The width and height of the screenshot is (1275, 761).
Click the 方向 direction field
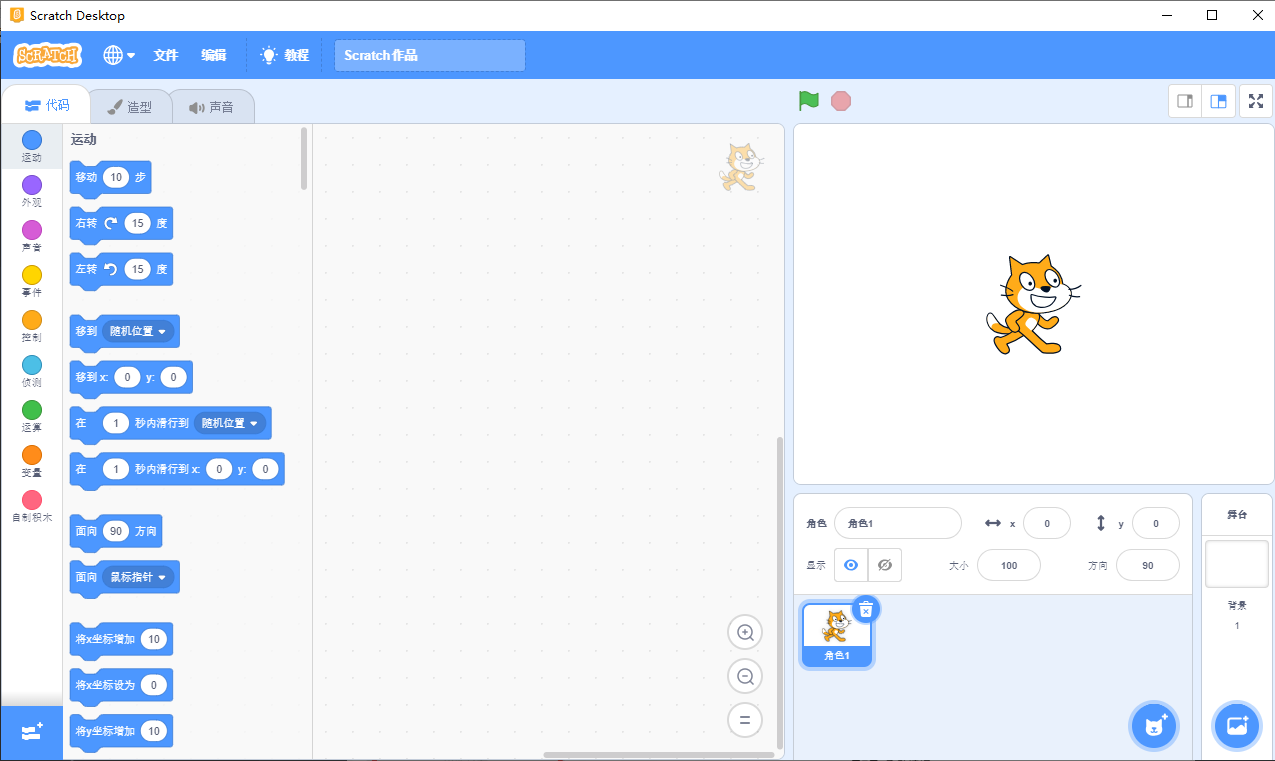click(1148, 565)
